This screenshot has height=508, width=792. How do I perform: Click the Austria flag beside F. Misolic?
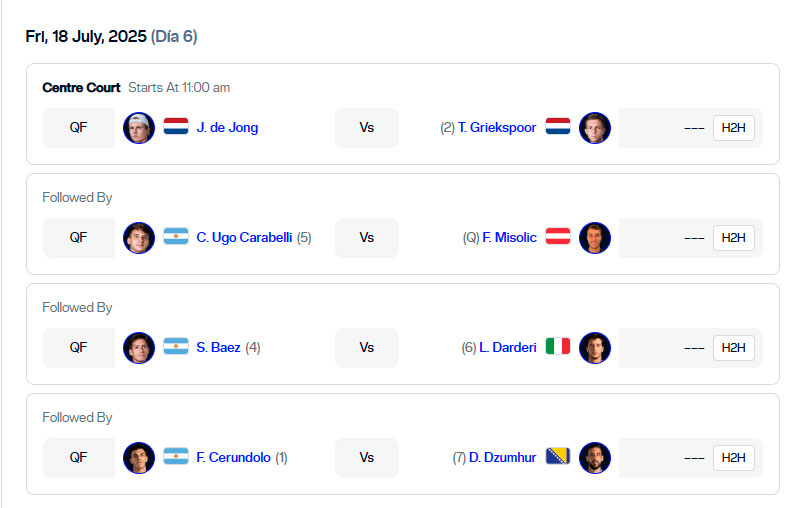(x=558, y=236)
